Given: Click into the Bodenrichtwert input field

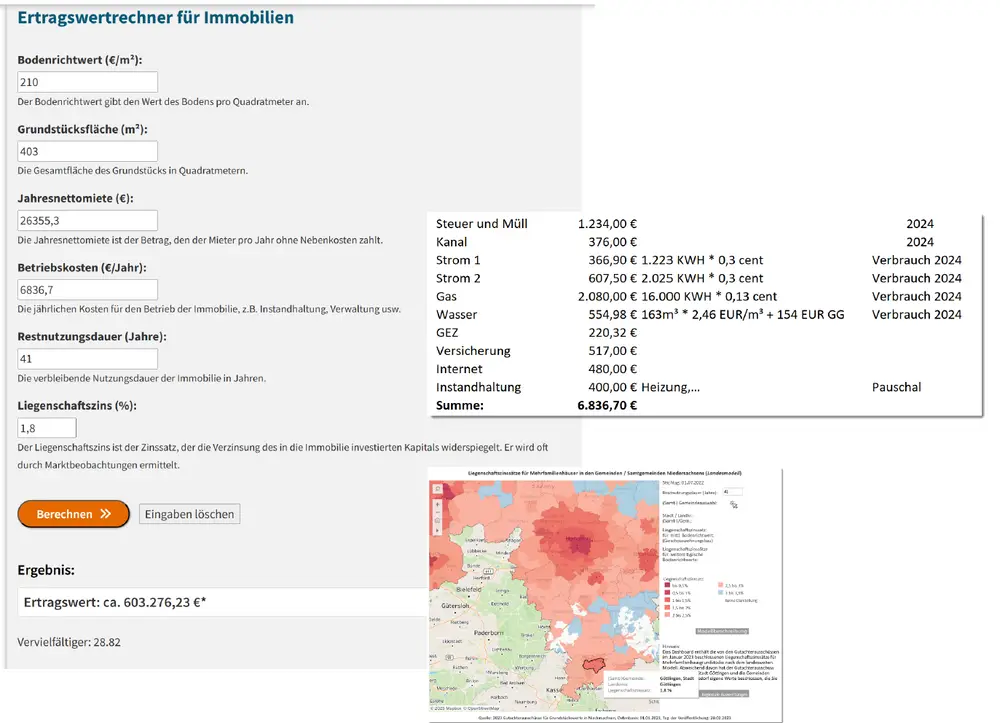Looking at the screenshot, I should (x=88, y=82).
